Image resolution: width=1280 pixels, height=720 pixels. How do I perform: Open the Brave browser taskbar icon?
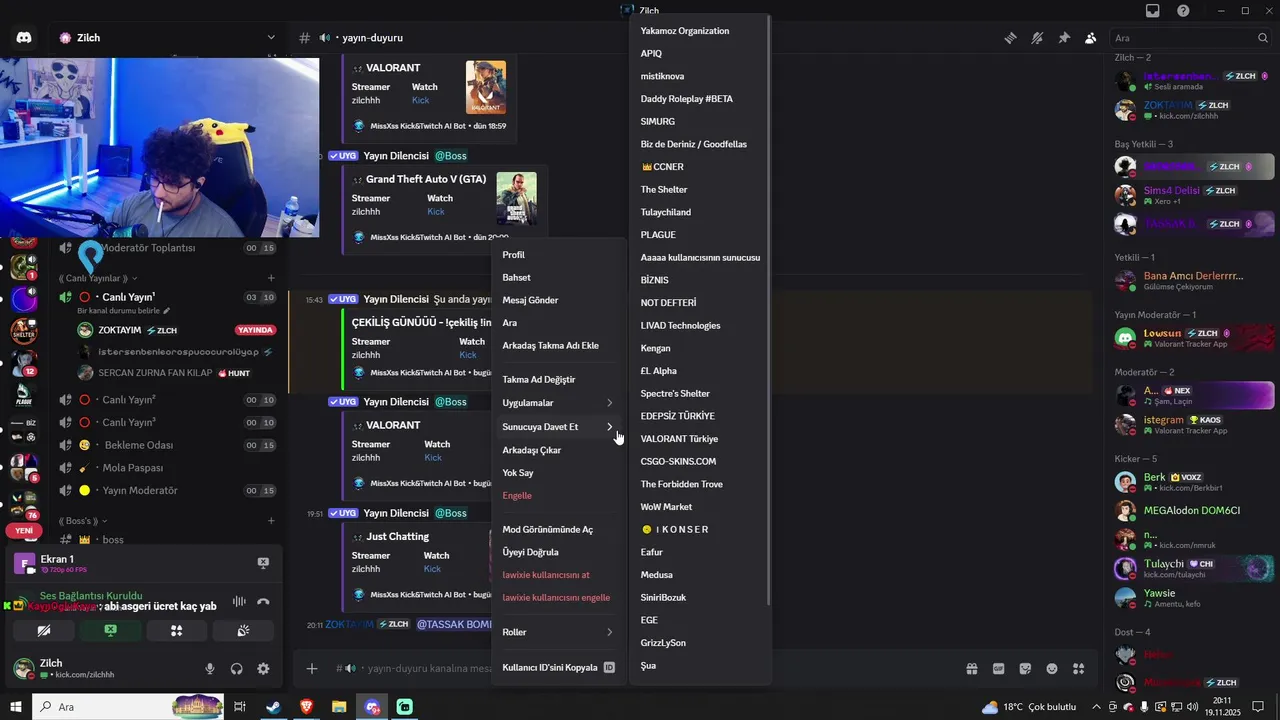306,707
